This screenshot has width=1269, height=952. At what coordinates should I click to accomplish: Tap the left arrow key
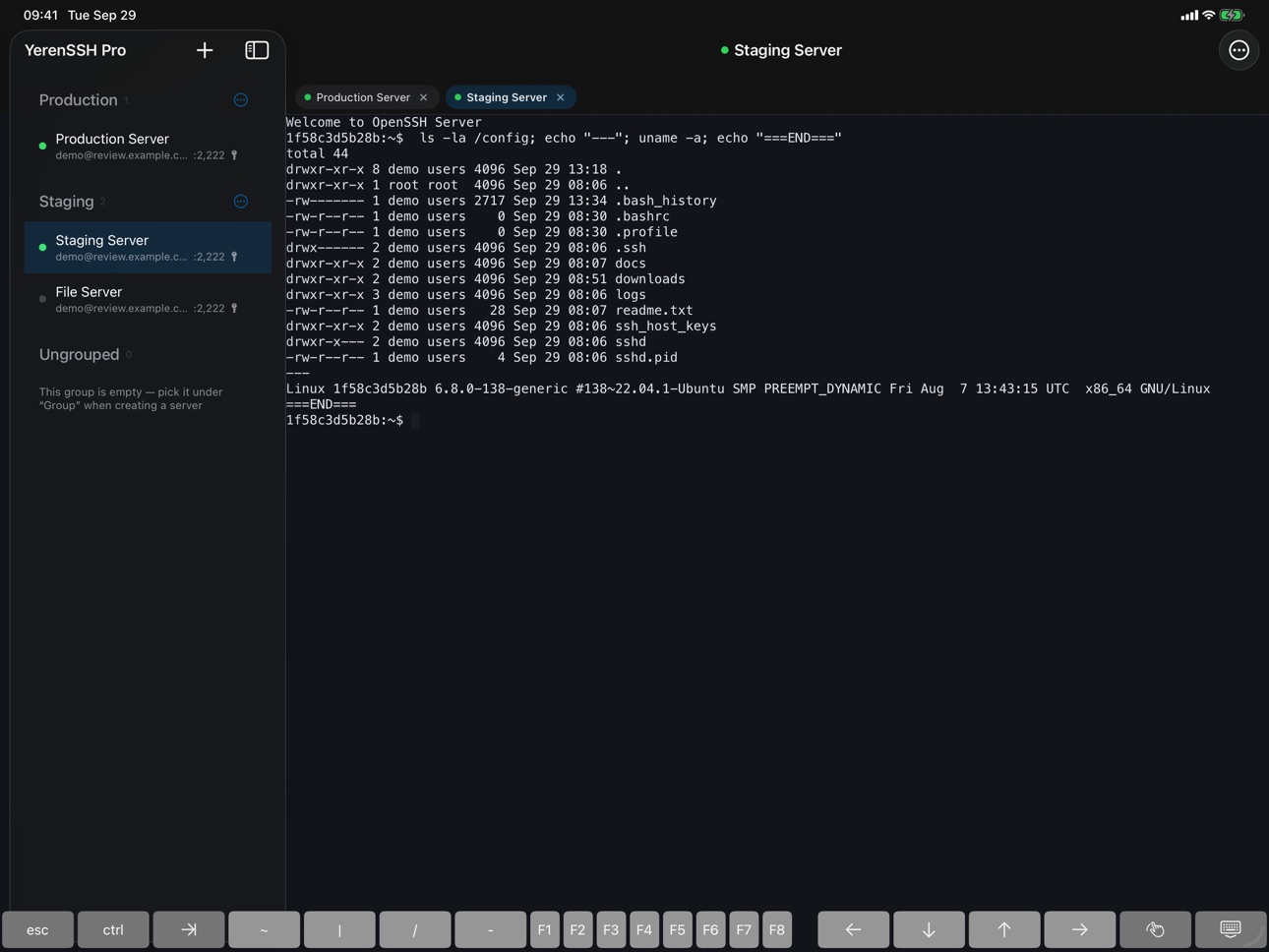(x=853, y=929)
